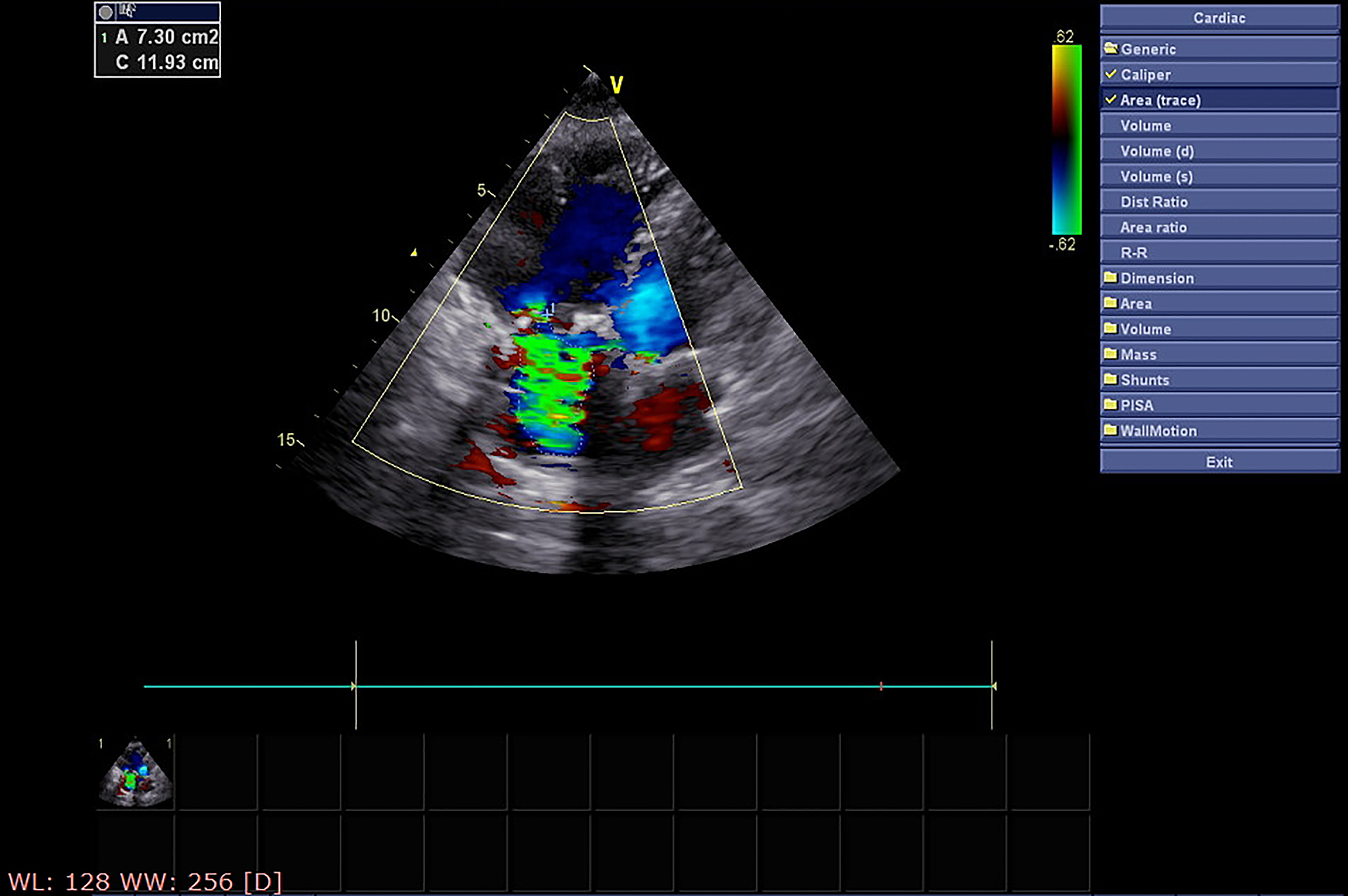Click the Shunts folder icon

tap(1111, 380)
